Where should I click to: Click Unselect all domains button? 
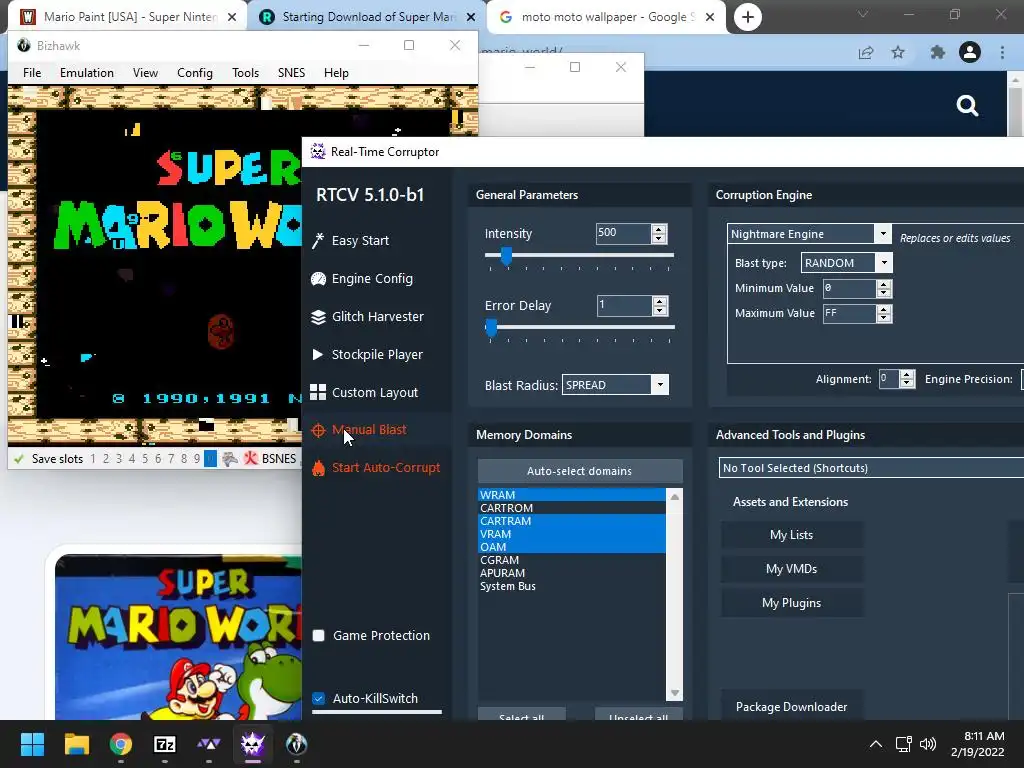638,714
